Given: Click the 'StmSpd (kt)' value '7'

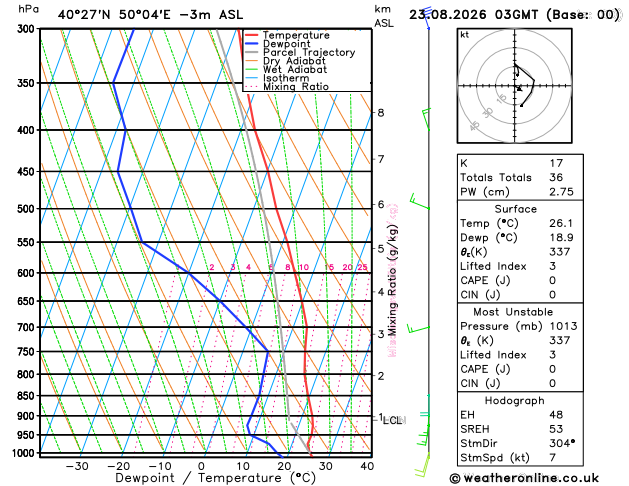Looking at the screenshot, I should tap(553, 458).
